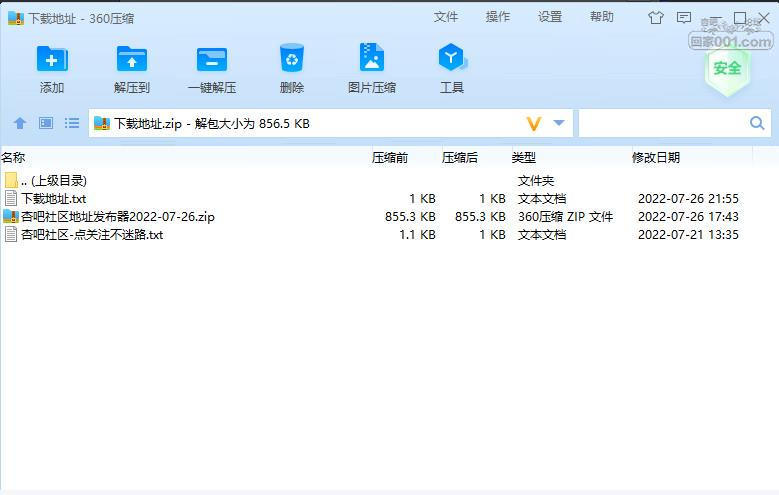
Task: Click the date 2022-07-21 13:35
Action: tap(688, 235)
